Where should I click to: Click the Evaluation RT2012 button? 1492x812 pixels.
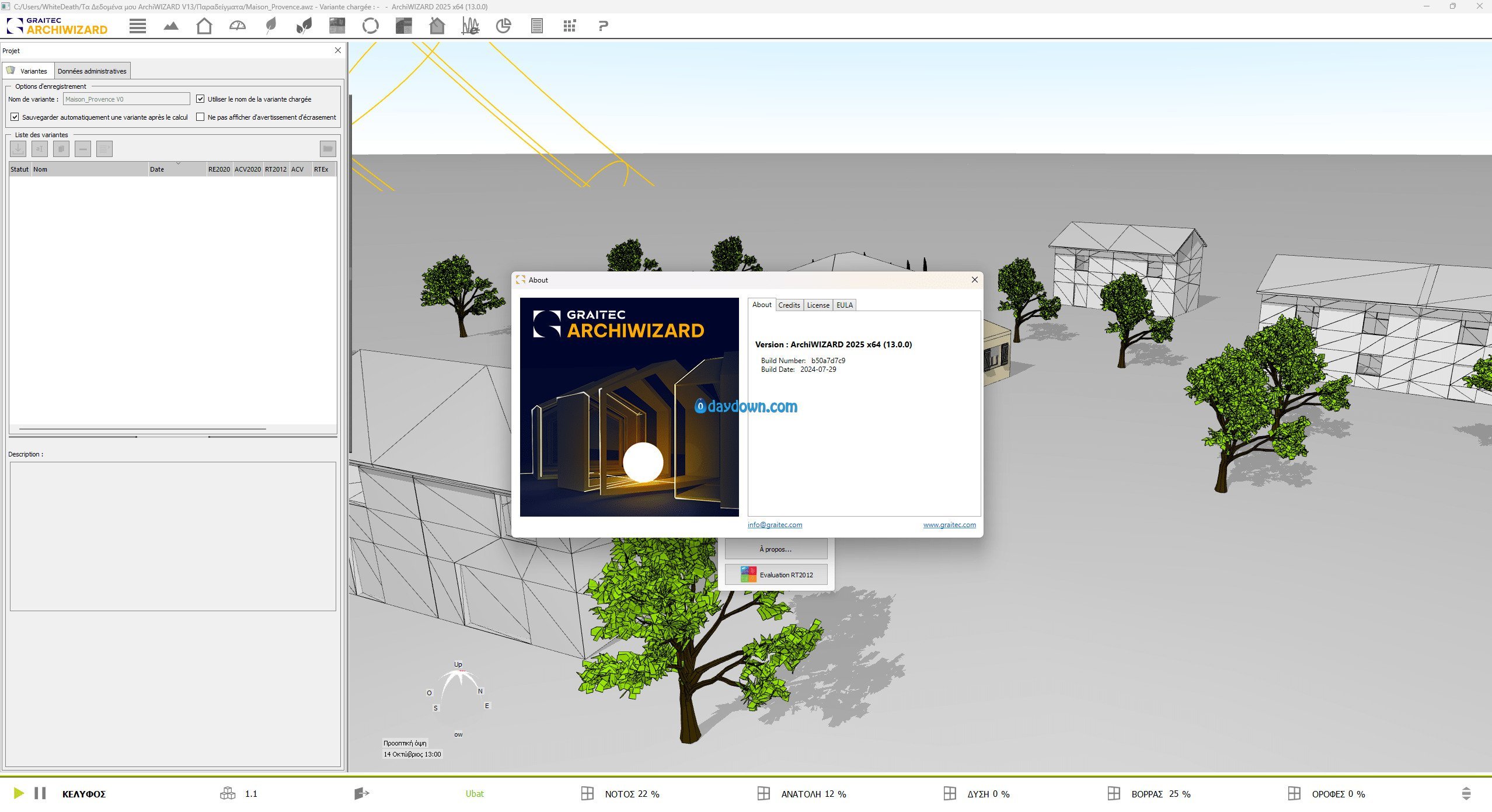coord(776,574)
